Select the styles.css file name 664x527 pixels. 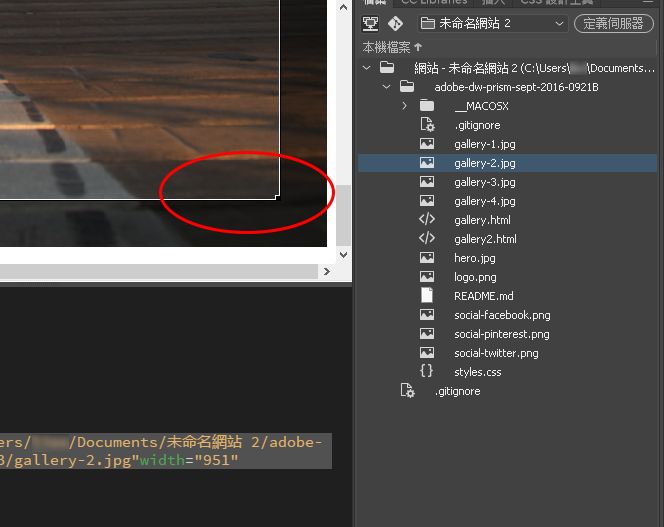click(478, 372)
